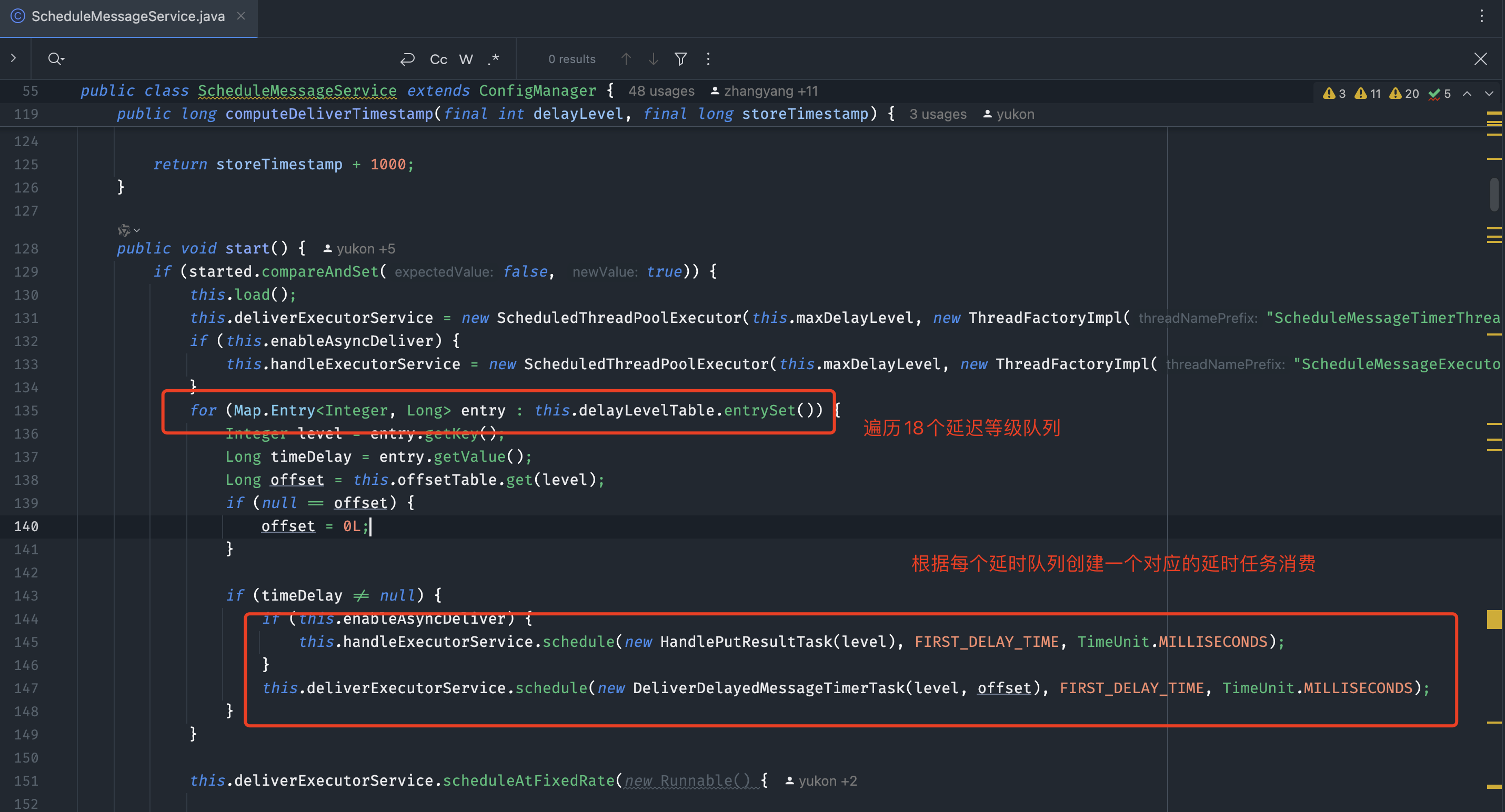The image size is (1505, 812).
Task: Click author hint yukon +5
Action: coord(360,249)
